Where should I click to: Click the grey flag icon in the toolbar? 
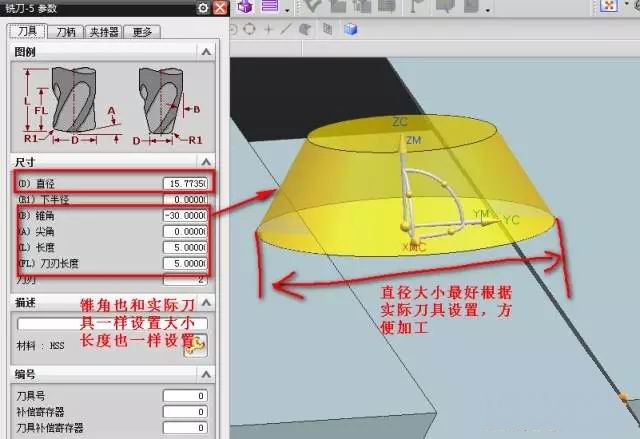pyautogui.click(x=414, y=6)
